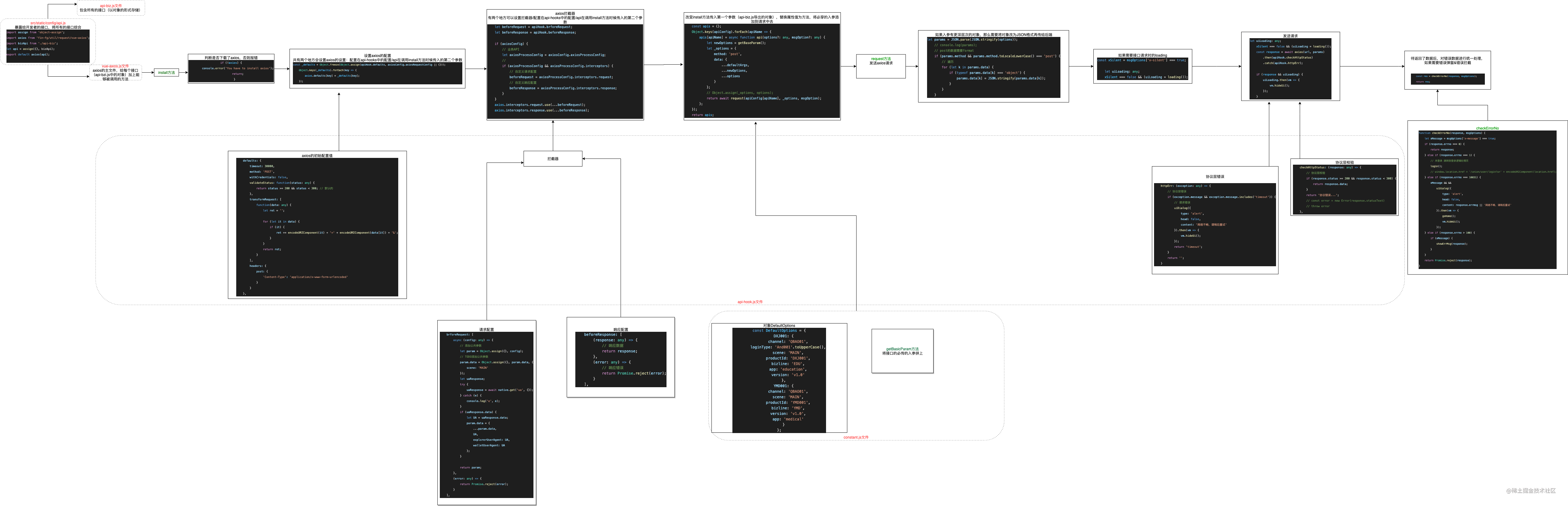
Task: Click the src/static/config/api.js path label
Action: (x=48, y=23)
